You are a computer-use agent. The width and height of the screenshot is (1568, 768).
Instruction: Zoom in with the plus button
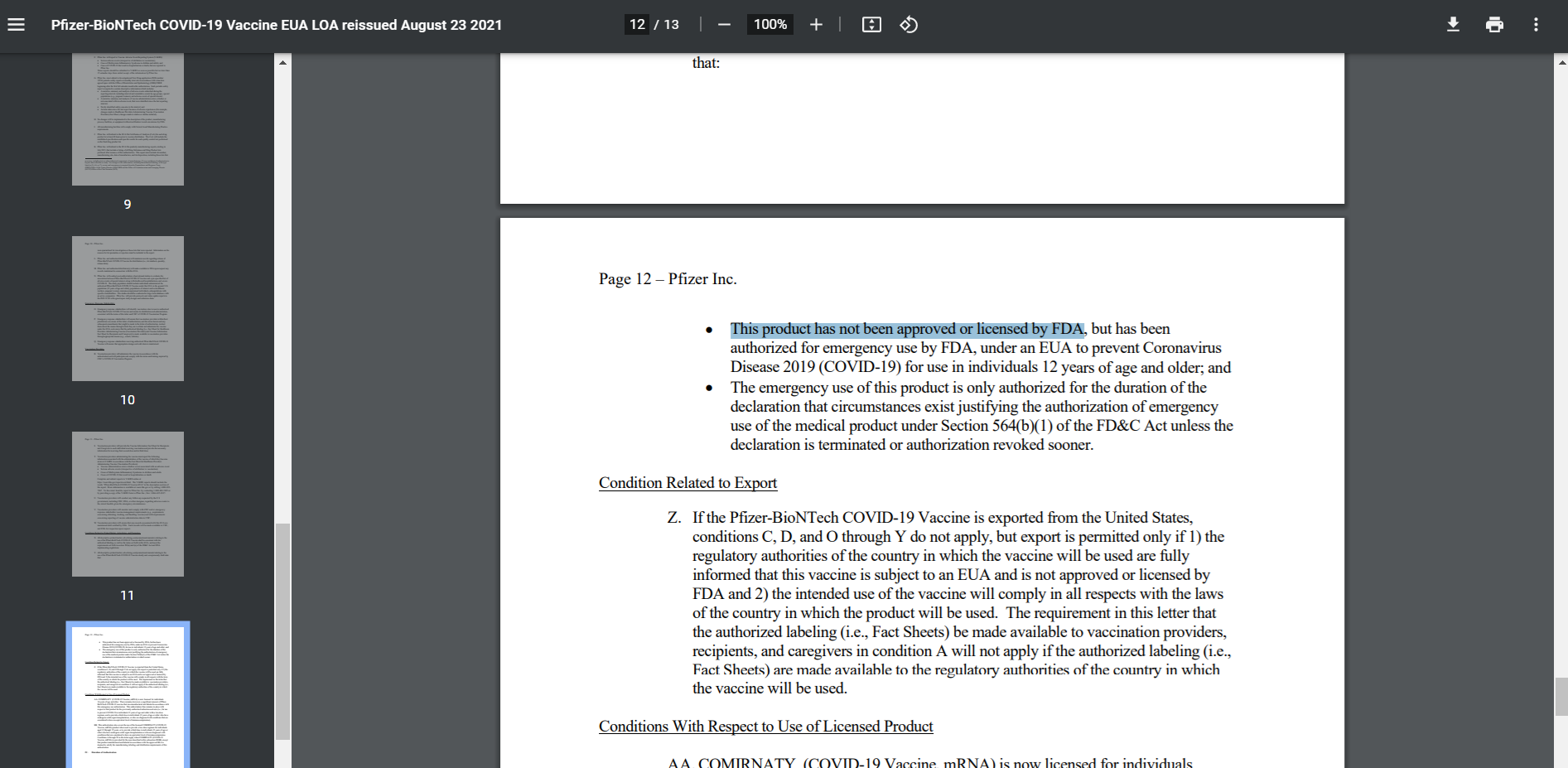(816, 25)
